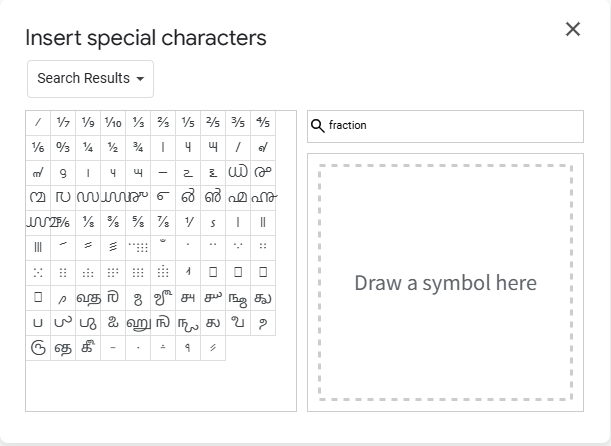This screenshot has width=611, height=446.
Task: Select the zero-thirds (↉) fraction character
Action: coord(63,148)
